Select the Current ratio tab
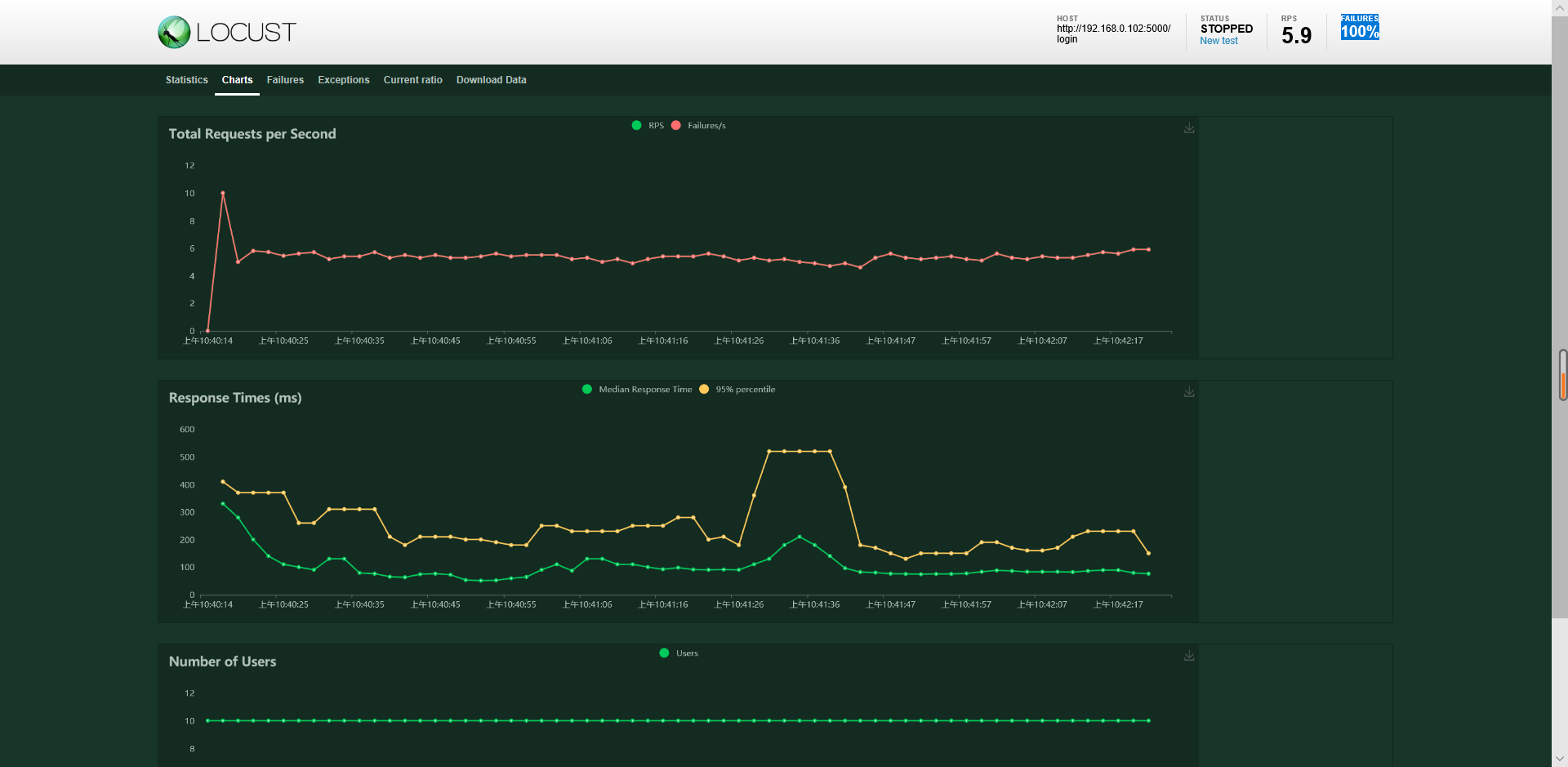Screen dimensions: 1568x767 (x=413, y=80)
